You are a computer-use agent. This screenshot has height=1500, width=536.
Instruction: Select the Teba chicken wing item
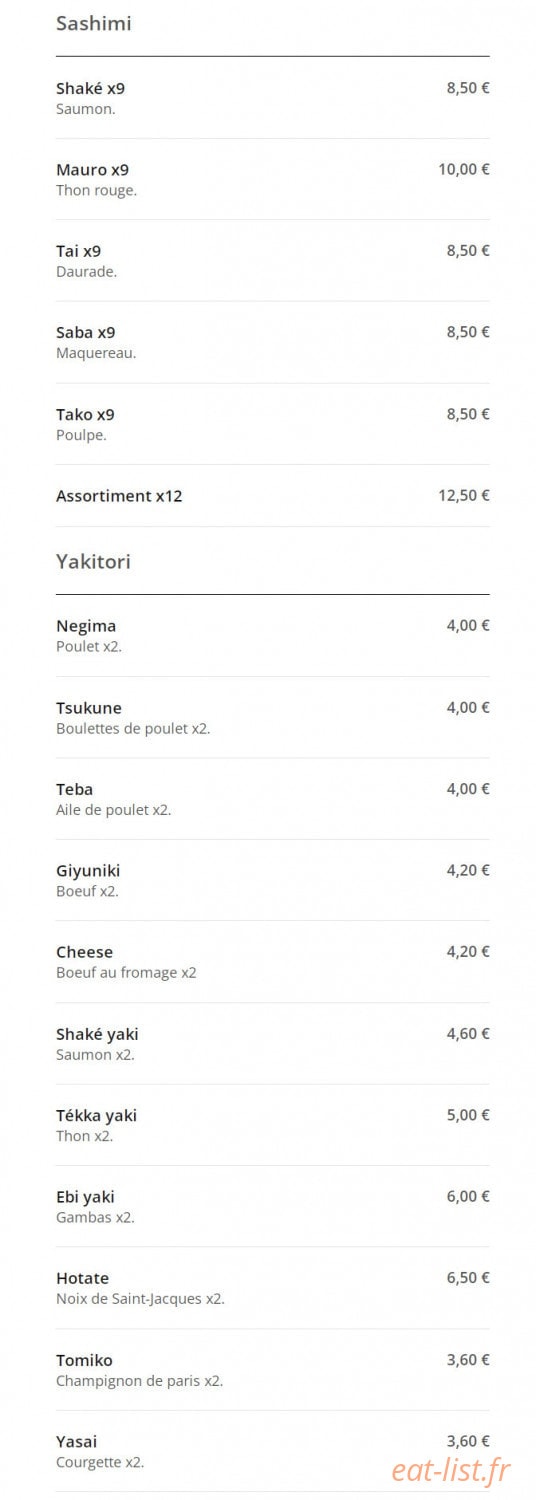[x=272, y=799]
